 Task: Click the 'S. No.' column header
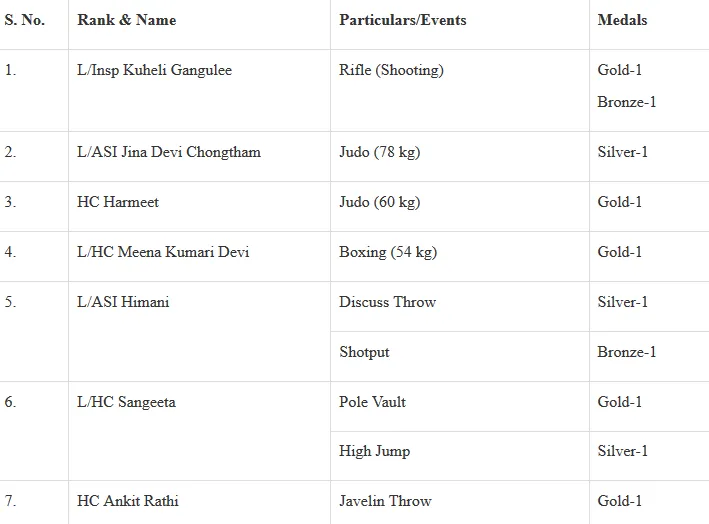pos(25,20)
